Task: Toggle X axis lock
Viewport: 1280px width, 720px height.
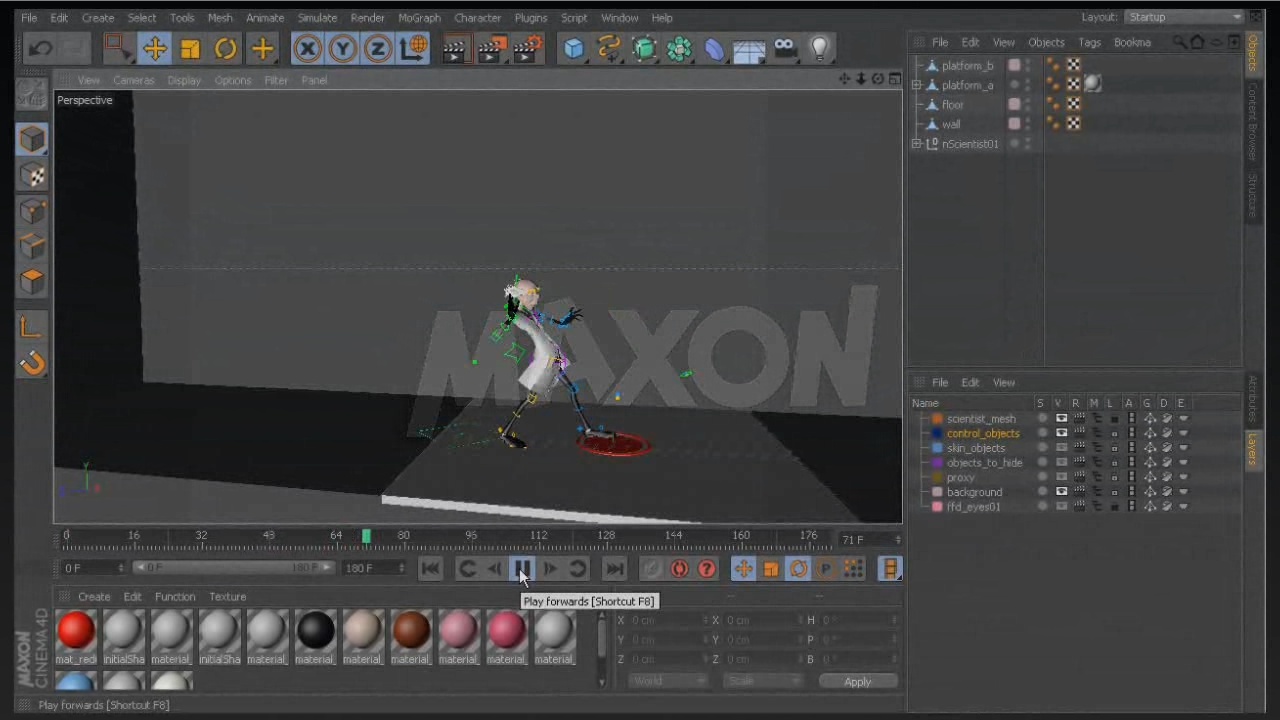Action: (x=307, y=48)
